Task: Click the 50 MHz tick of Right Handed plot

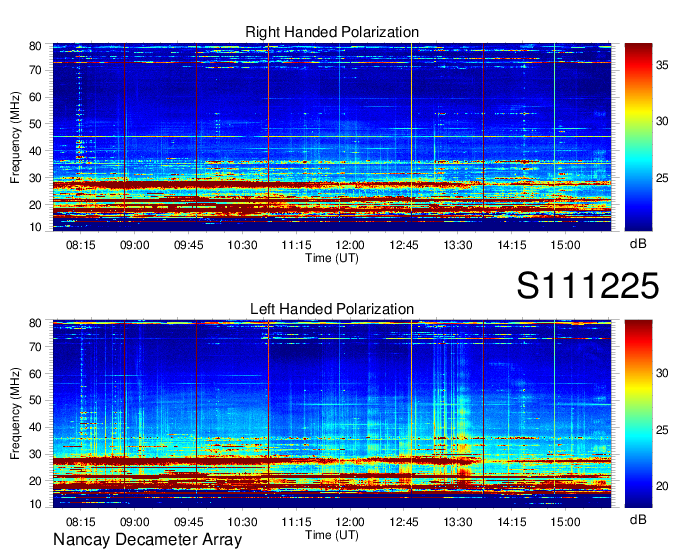Action: click(x=35, y=124)
